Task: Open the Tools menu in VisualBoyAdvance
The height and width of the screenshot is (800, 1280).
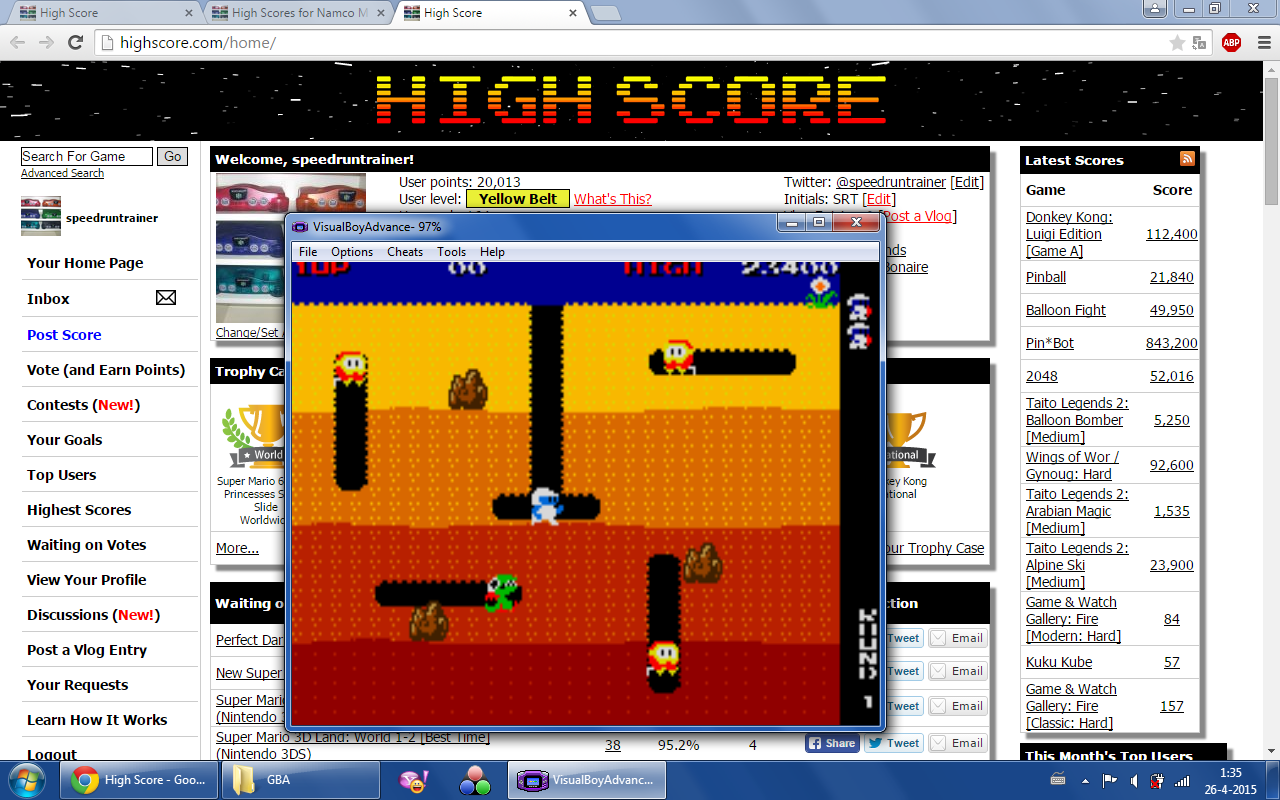Action: [452, 252]
